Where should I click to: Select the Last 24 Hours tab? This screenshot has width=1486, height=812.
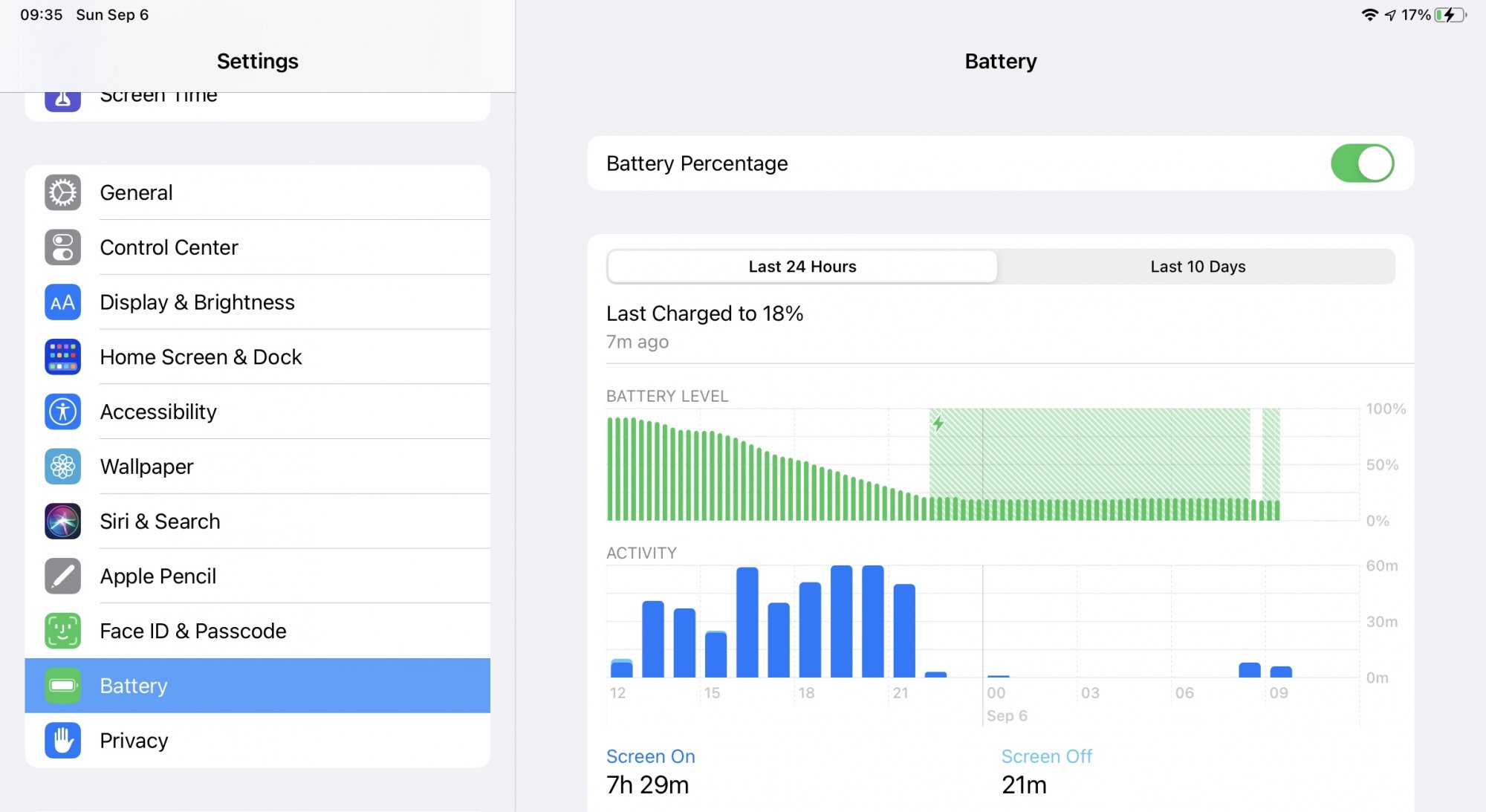click(802, 267)
